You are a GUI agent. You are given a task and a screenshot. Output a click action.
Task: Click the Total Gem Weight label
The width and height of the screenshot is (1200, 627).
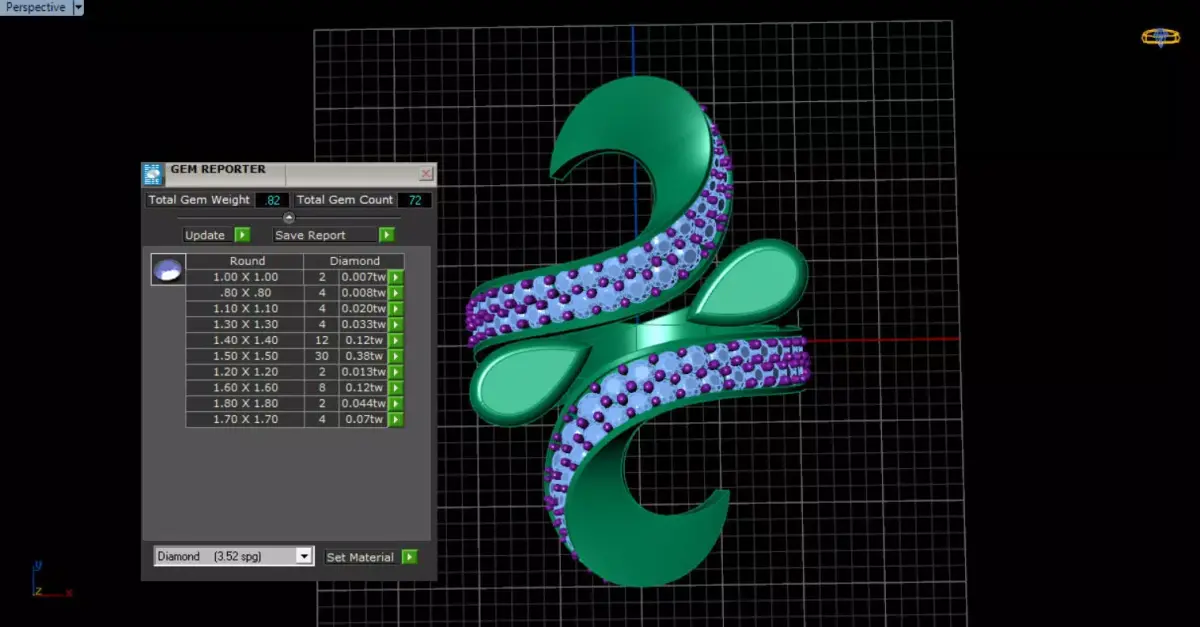point(199,200)
